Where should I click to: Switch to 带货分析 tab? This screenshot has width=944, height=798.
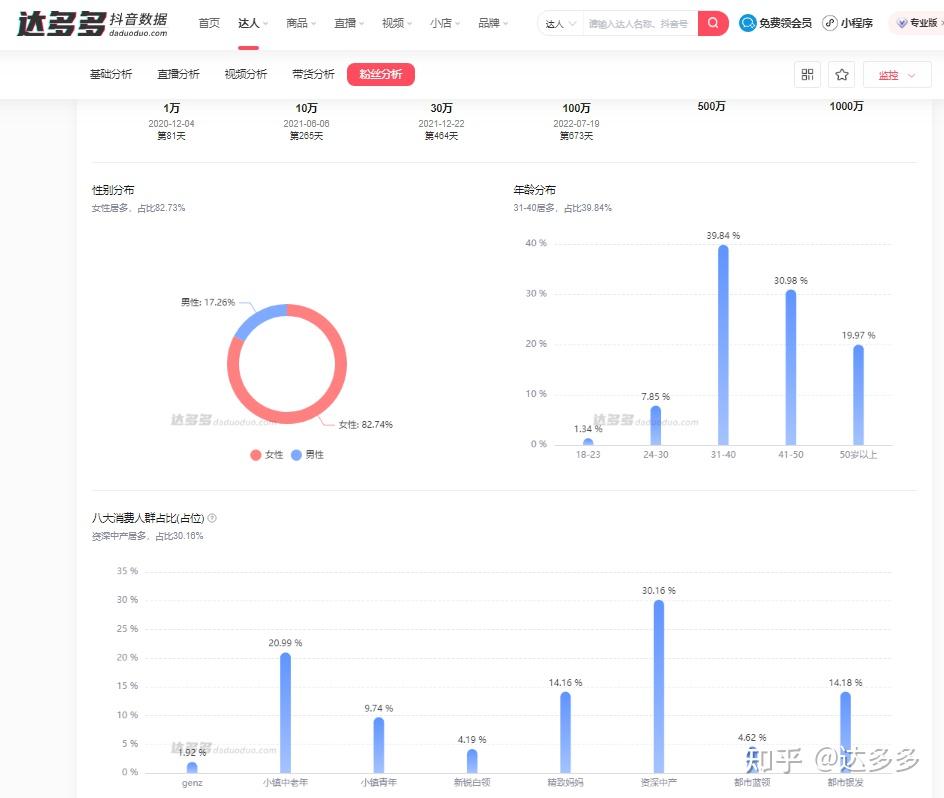tap(313, 74)
